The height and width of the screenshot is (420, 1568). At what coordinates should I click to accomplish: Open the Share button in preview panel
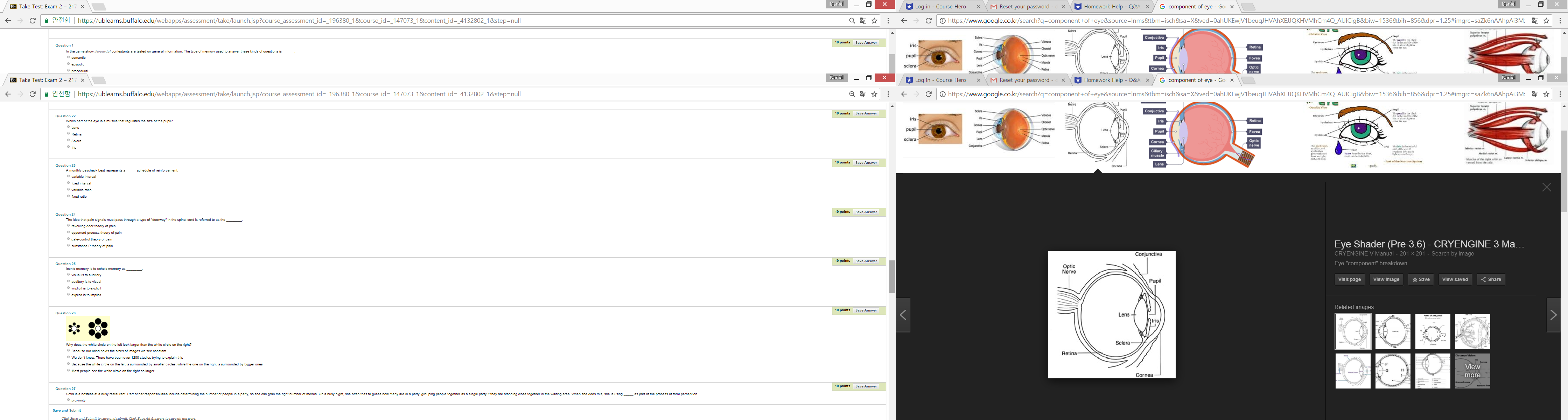pyautogui.click(x=1491, y=279)
